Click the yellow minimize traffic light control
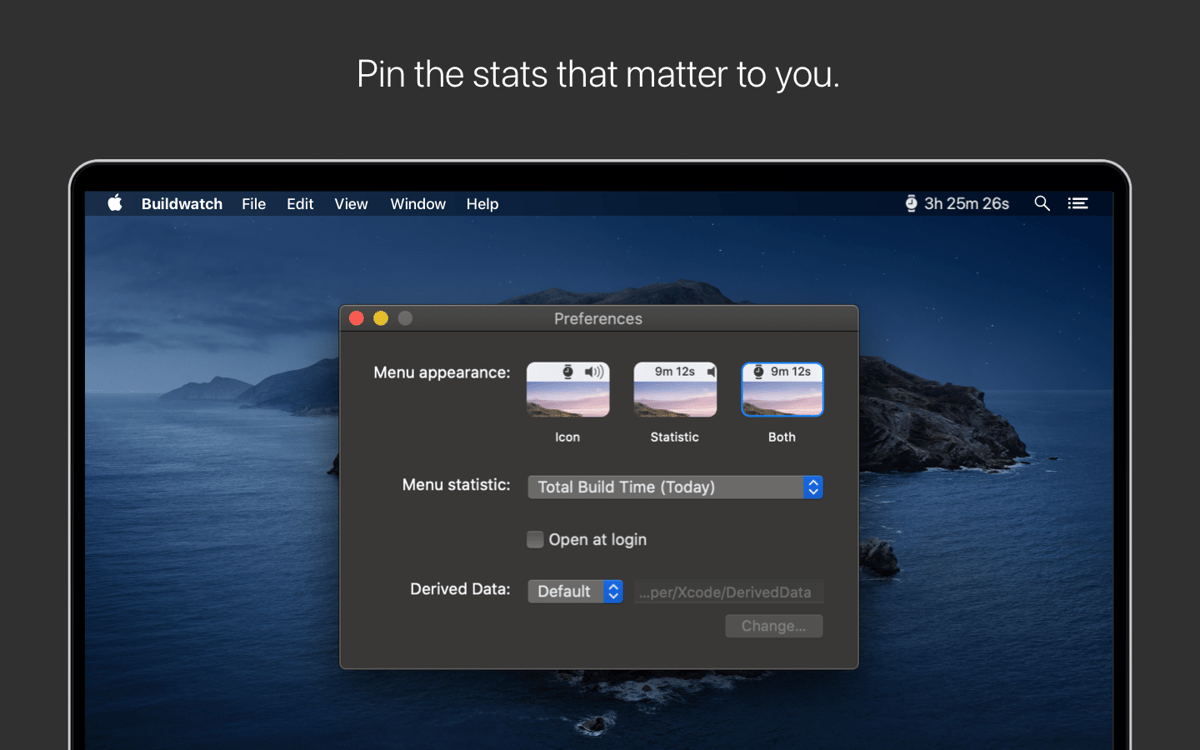Image resolution: width=1200 pixels, height=750 pixels. 380,318
